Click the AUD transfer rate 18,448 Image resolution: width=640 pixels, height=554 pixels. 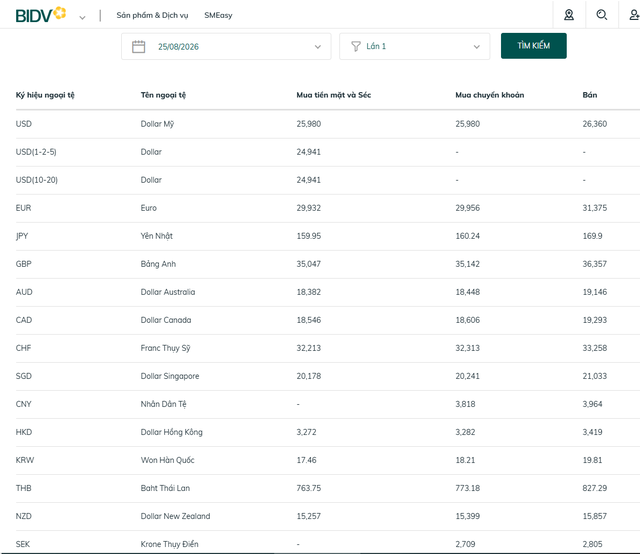tap(468, 292)
